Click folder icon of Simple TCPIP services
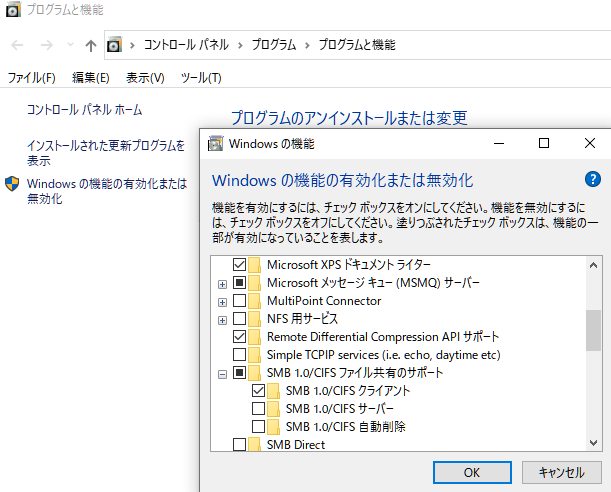The width and height of the screenshot is (611, 492). tap(254, 355)
